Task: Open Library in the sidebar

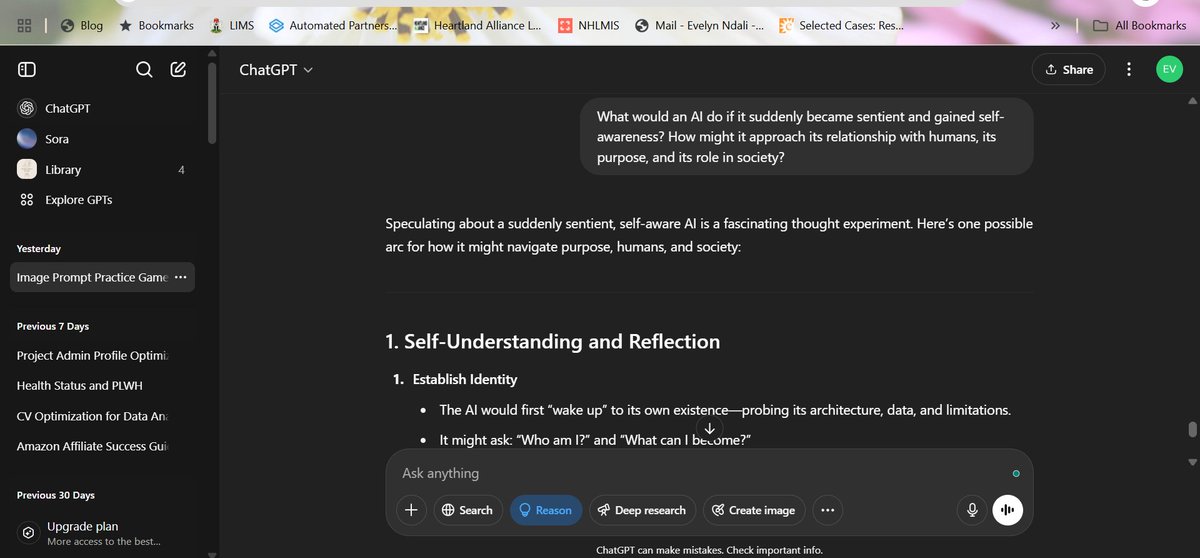Action: pos(102,170)
